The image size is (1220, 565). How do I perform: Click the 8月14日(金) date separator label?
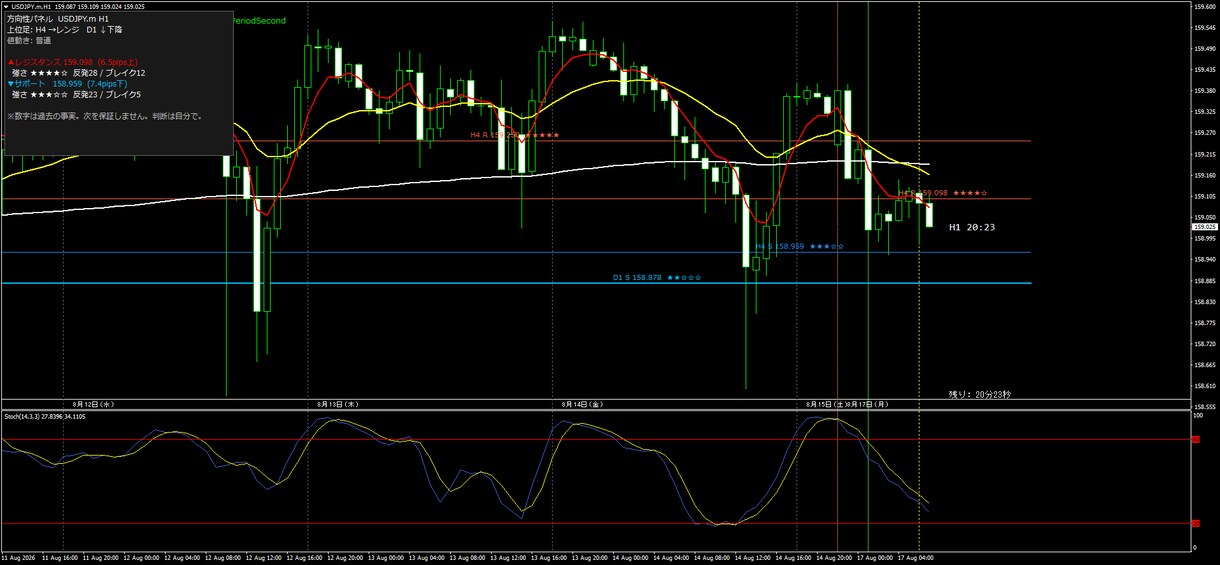pyautogui.click(x=582, y=405)
